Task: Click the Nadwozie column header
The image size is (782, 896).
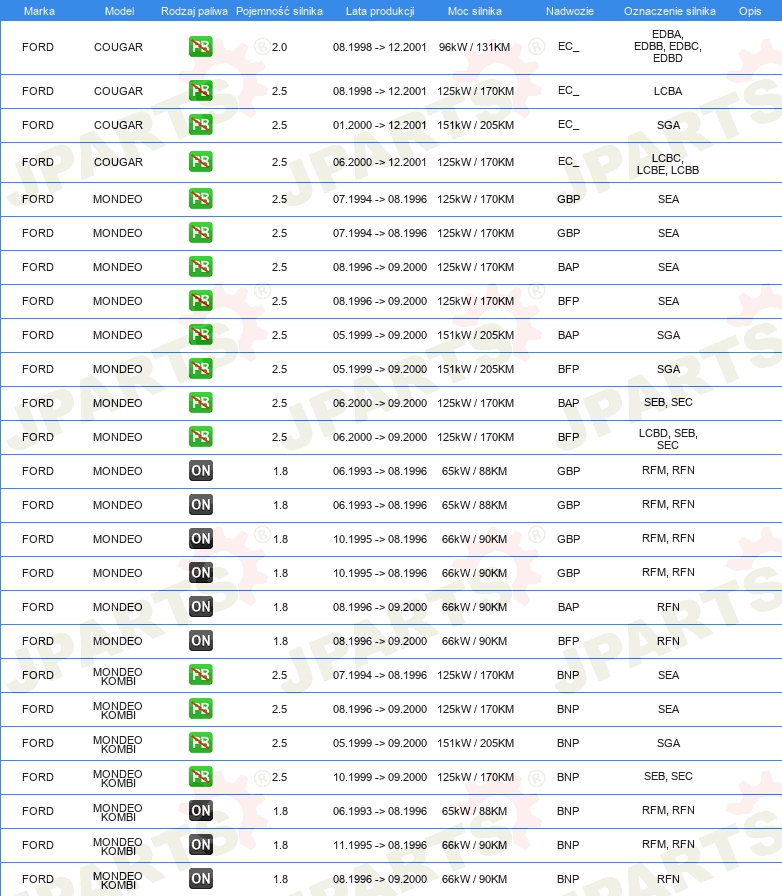Action: point(569,11)
